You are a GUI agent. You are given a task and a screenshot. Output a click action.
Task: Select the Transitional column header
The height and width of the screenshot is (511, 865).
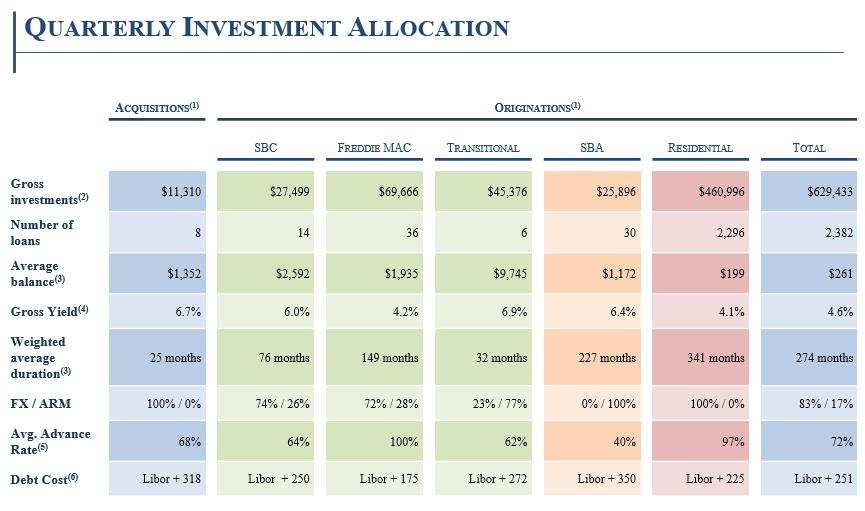[x=483, y=148]
